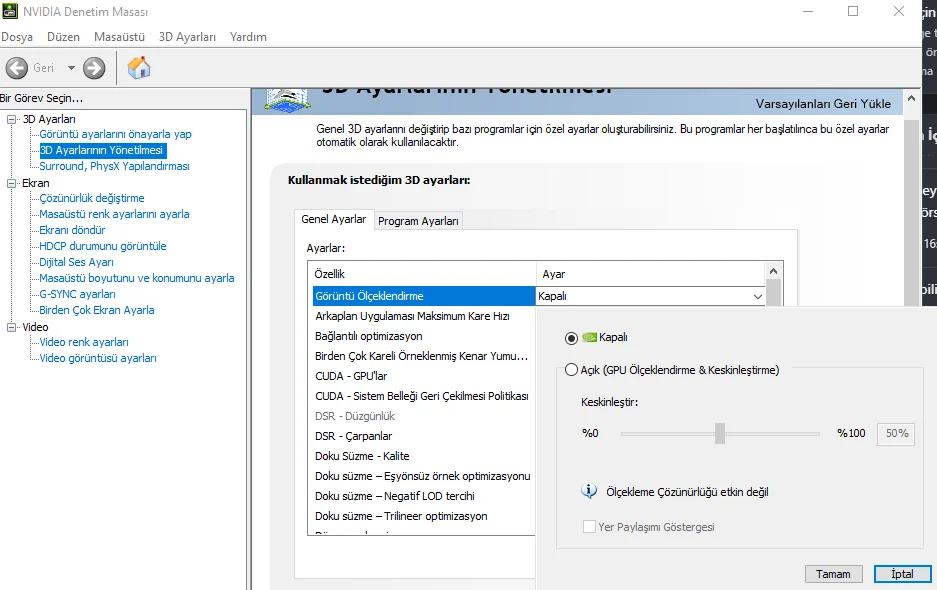Collapse the Video tree node

(x=11, y=328)
